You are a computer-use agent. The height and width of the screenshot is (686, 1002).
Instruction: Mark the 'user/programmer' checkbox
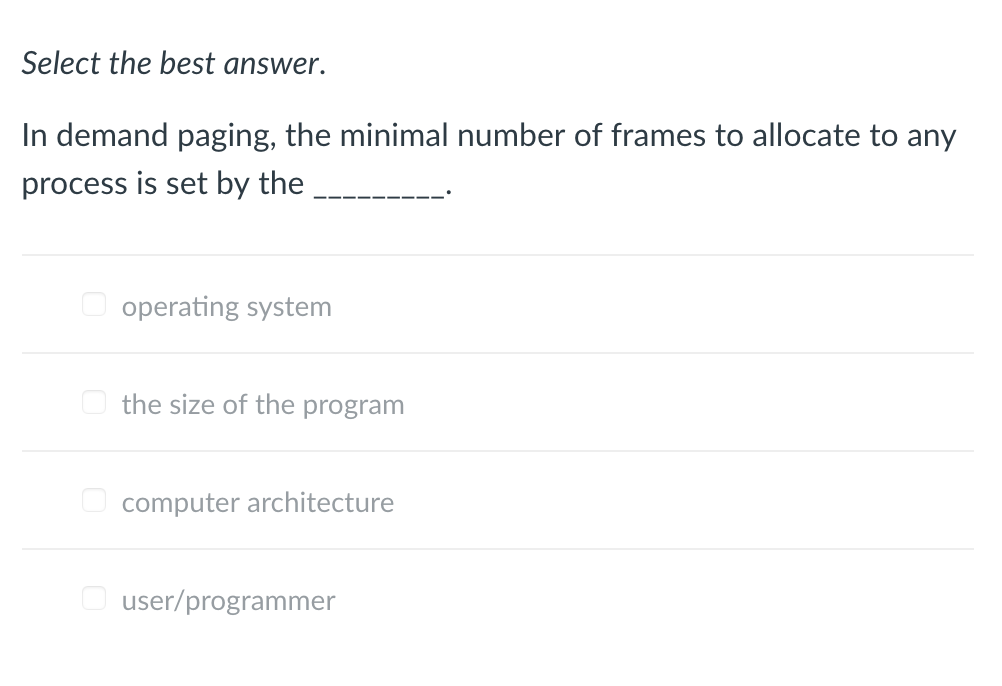click(94, 599)
